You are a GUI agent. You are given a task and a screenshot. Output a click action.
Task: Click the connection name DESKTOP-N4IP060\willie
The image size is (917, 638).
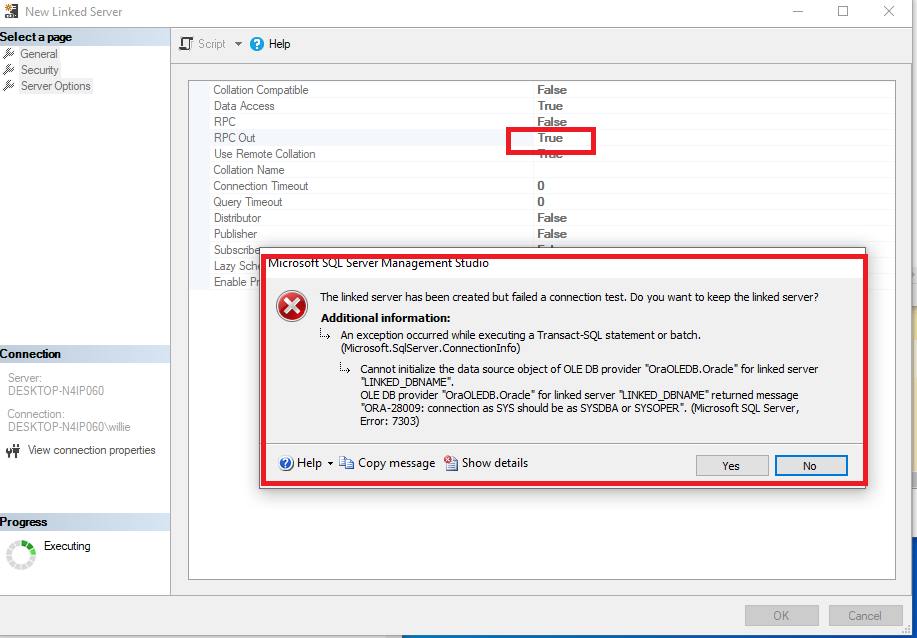[69, 427]
